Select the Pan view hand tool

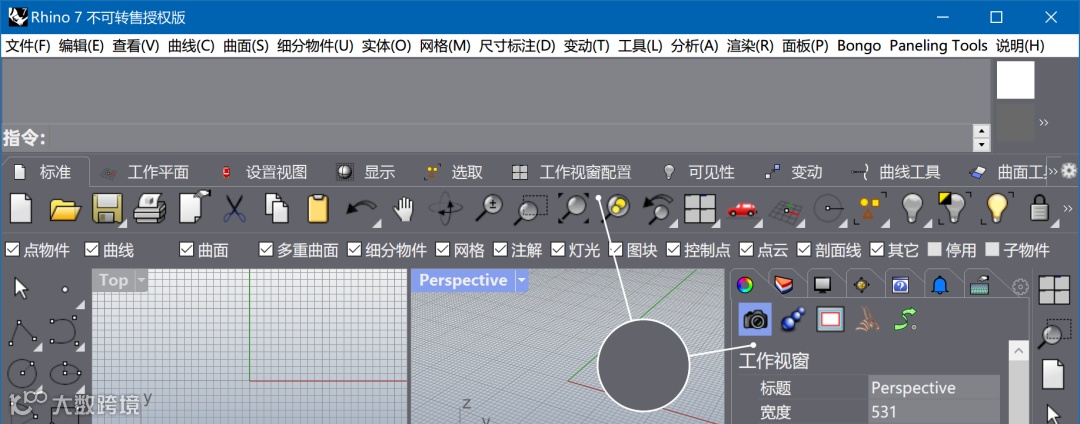(403, 209)
